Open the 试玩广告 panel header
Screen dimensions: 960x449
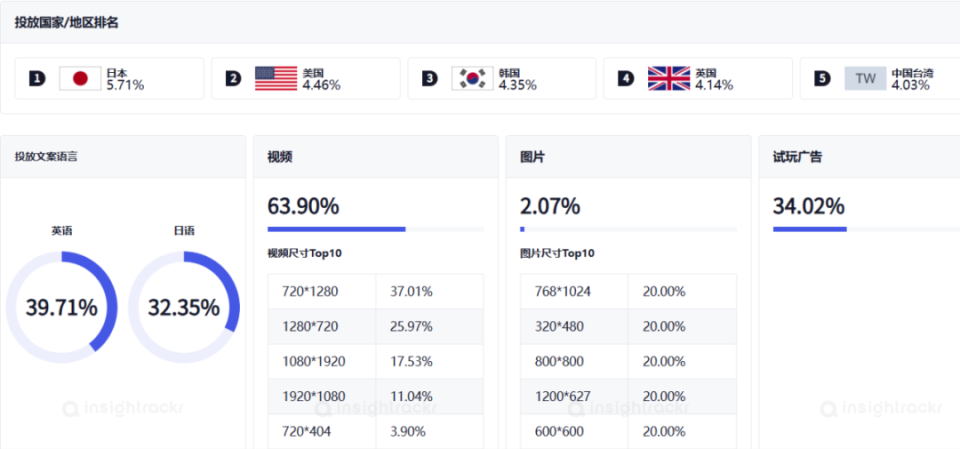click(798, 157)
